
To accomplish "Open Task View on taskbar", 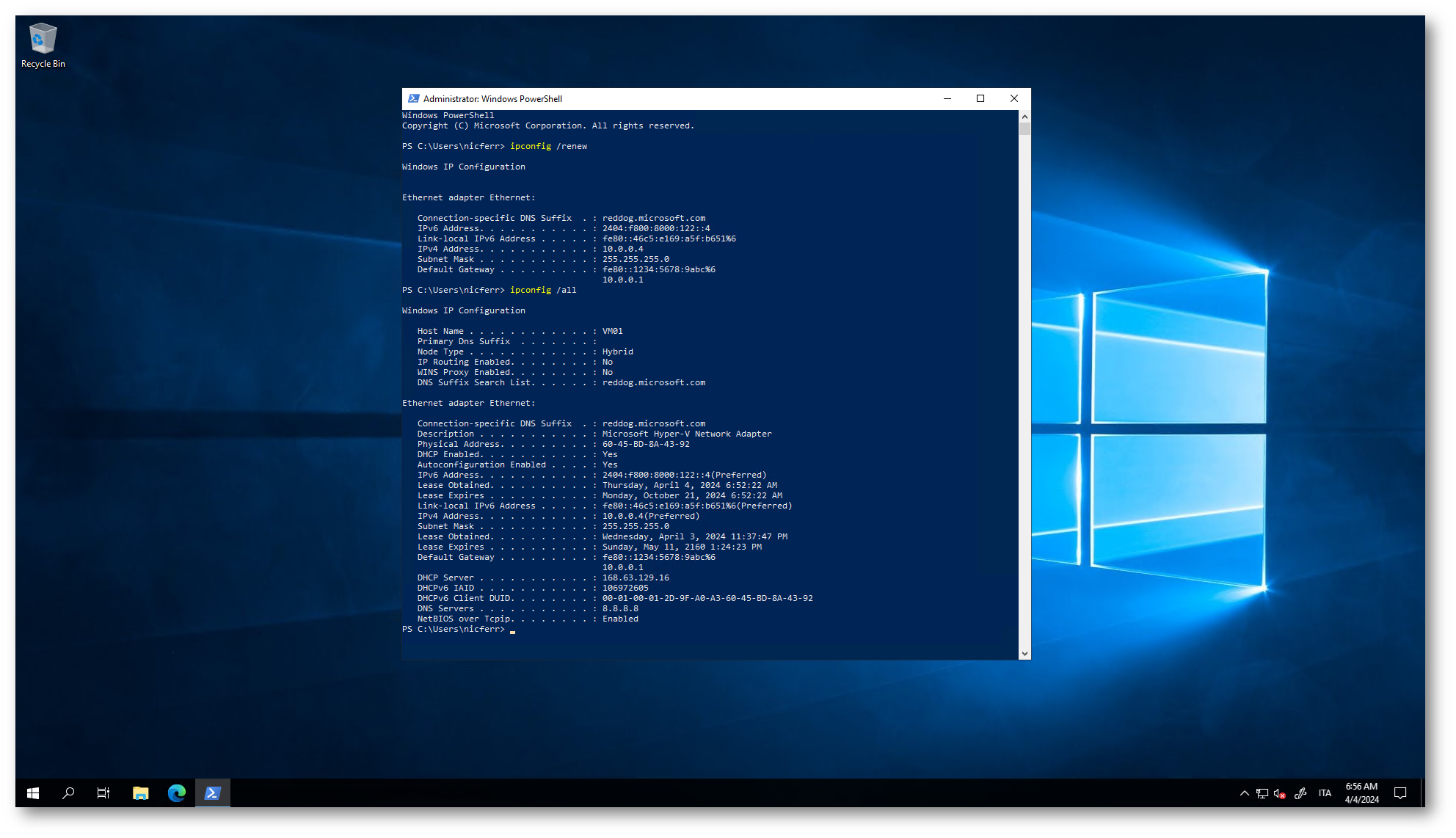I will (103, 793).
